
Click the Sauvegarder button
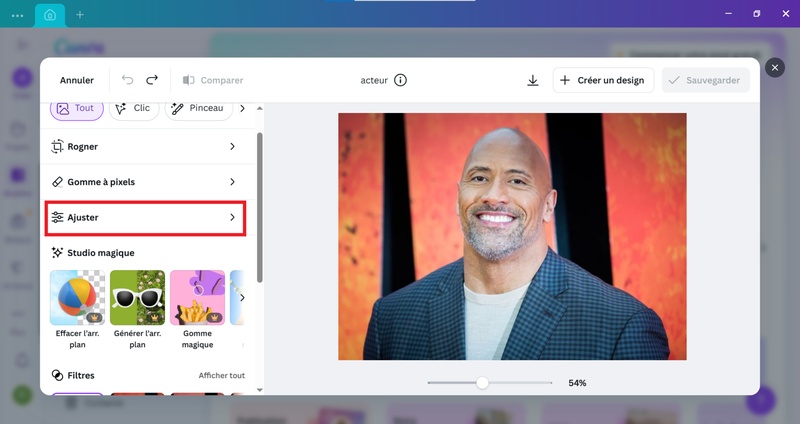click(706, 80)
